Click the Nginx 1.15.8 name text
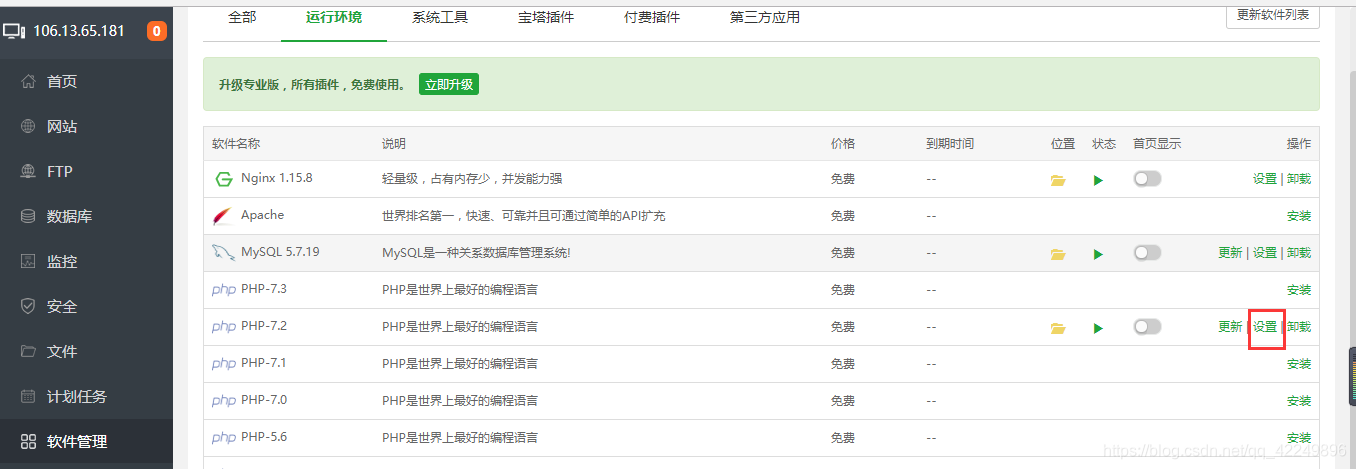This screenshot has width=1356, height=469. click(277, 179)
